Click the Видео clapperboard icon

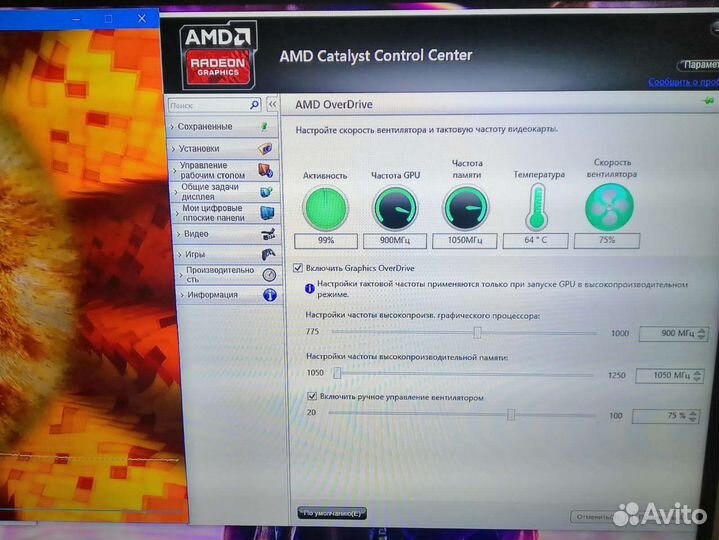(268, 234)
